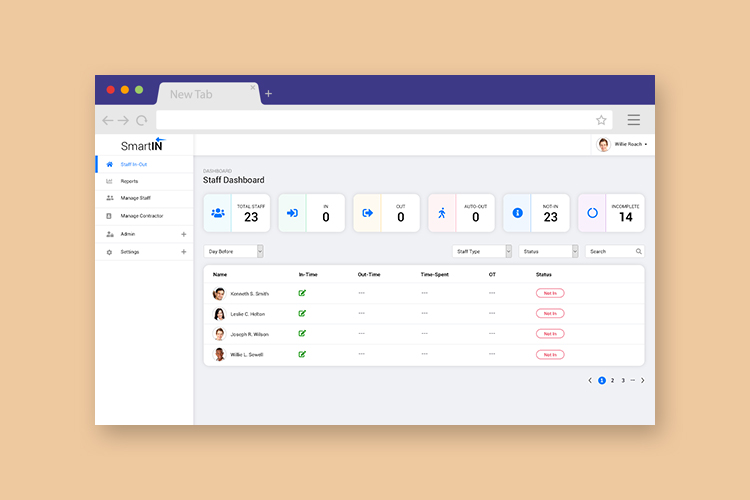Click the Total Staff people icon card

pyautogui.click(x=217, y=213)
